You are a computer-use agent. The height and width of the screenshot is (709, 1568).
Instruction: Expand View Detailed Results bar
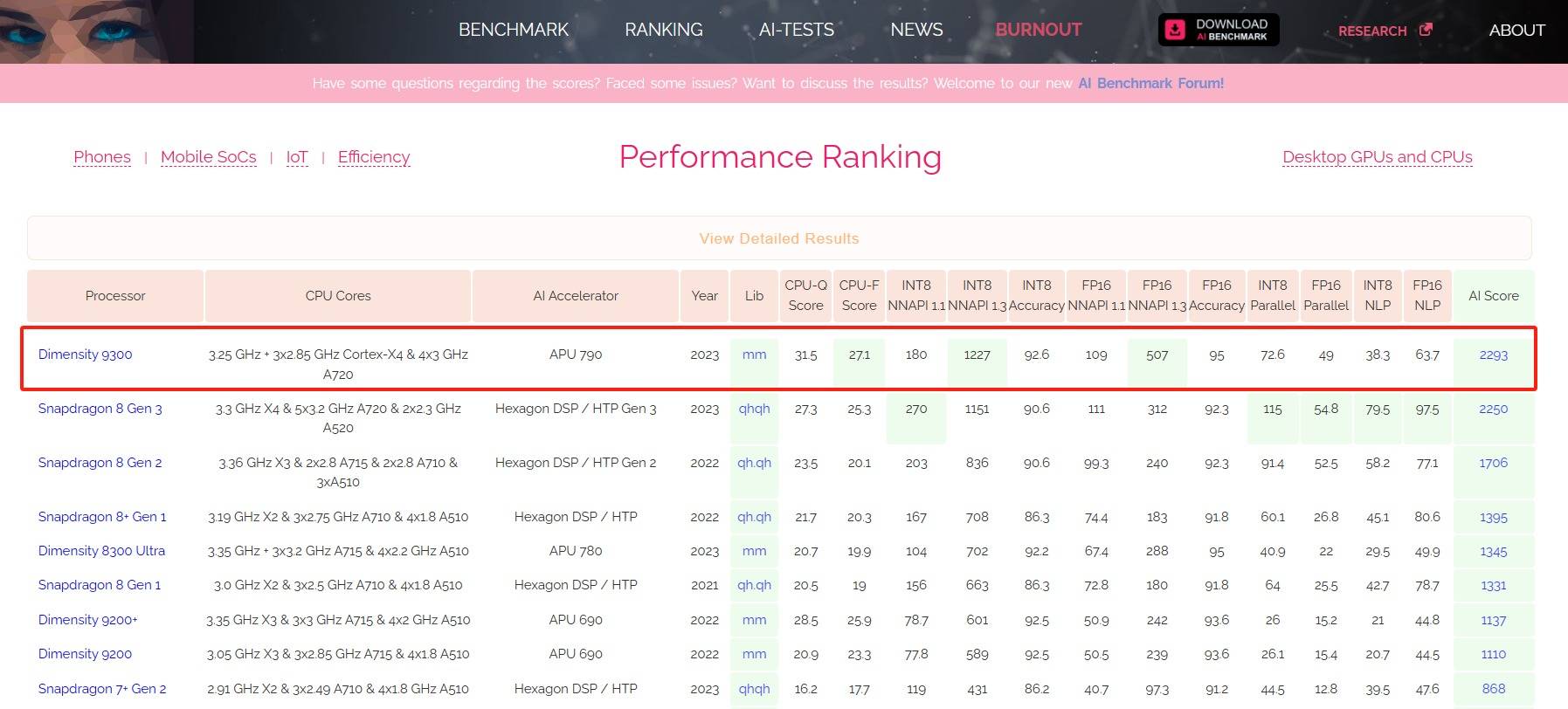(x=778, y=238)
